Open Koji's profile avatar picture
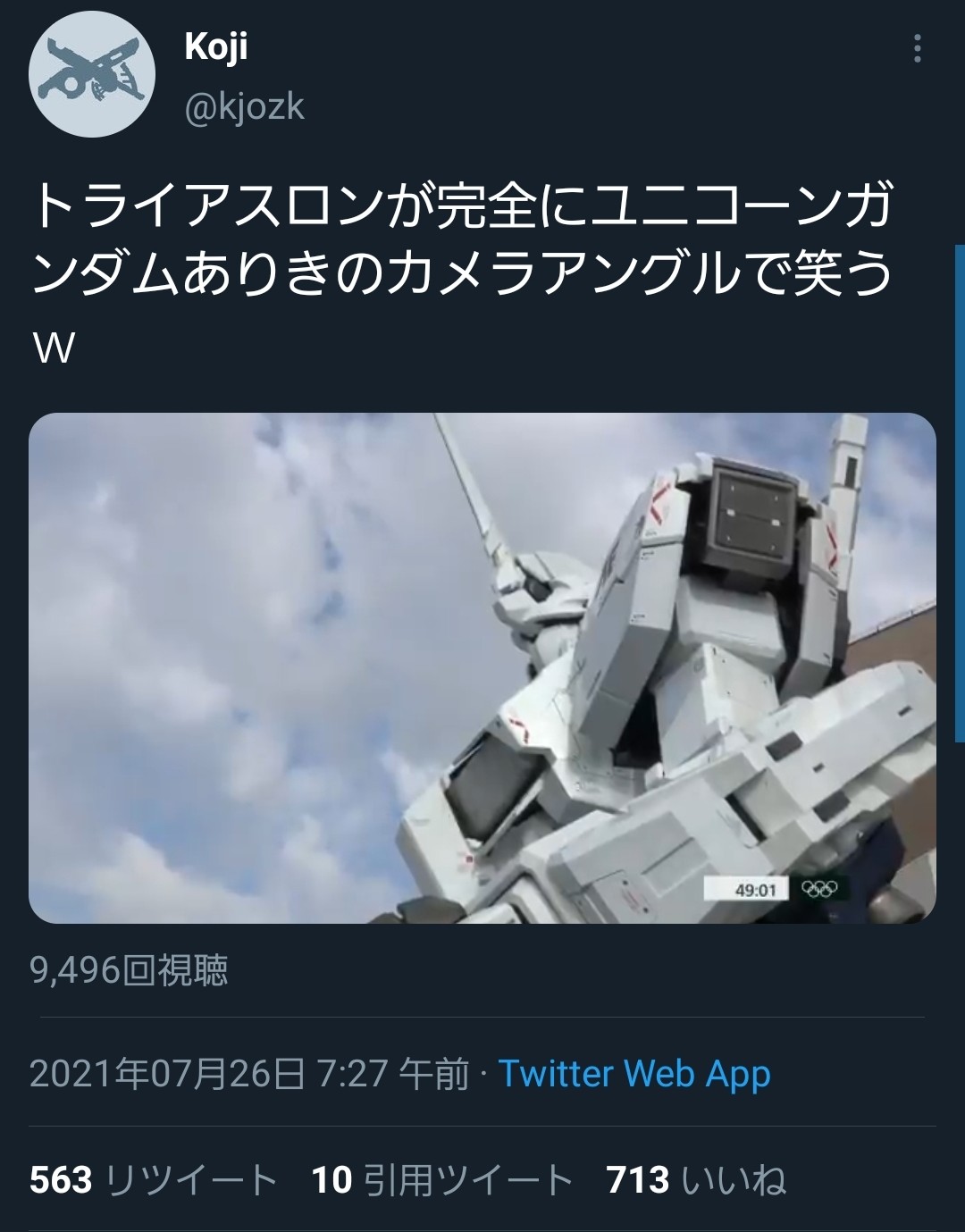This screenshot has width=965, height=1232. click(x=92, y=75)
